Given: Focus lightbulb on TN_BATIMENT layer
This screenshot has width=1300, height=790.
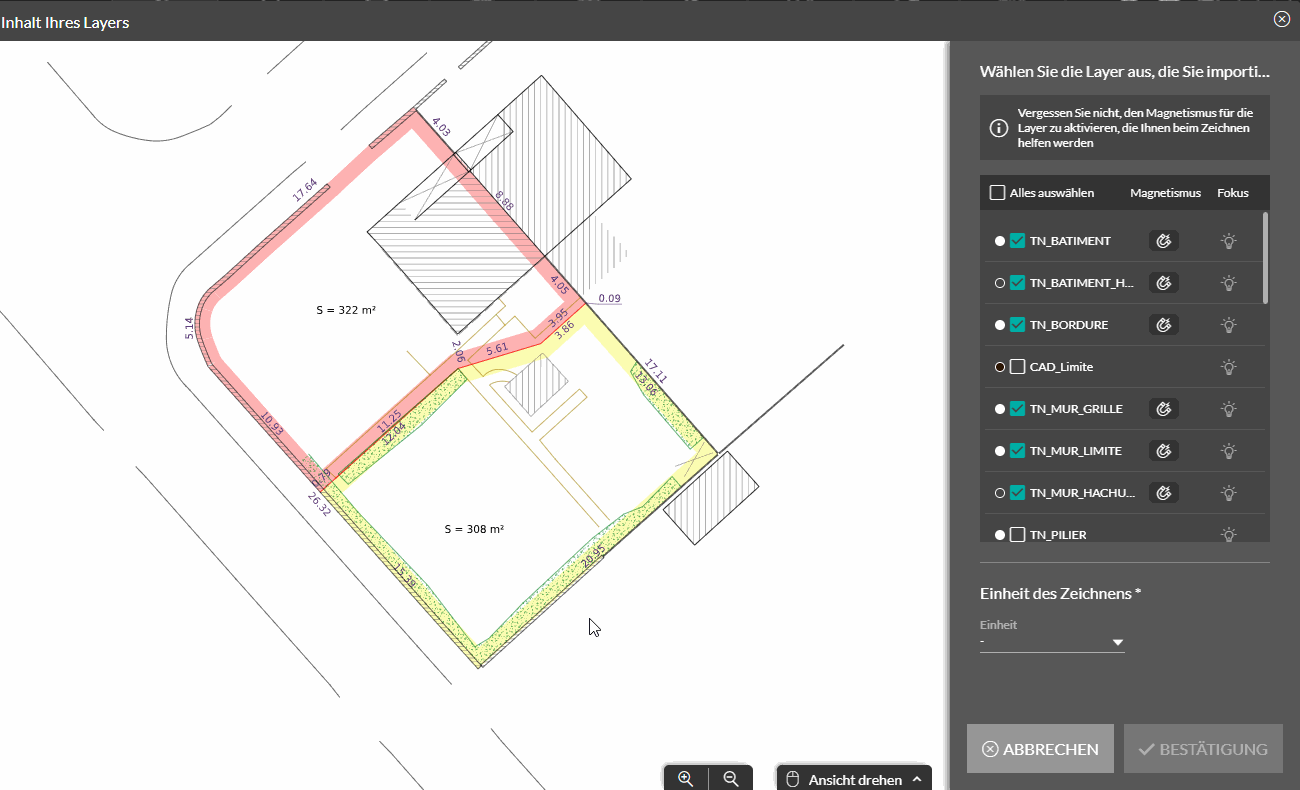Looking at the screenshot, I should tap(1229, 241).
